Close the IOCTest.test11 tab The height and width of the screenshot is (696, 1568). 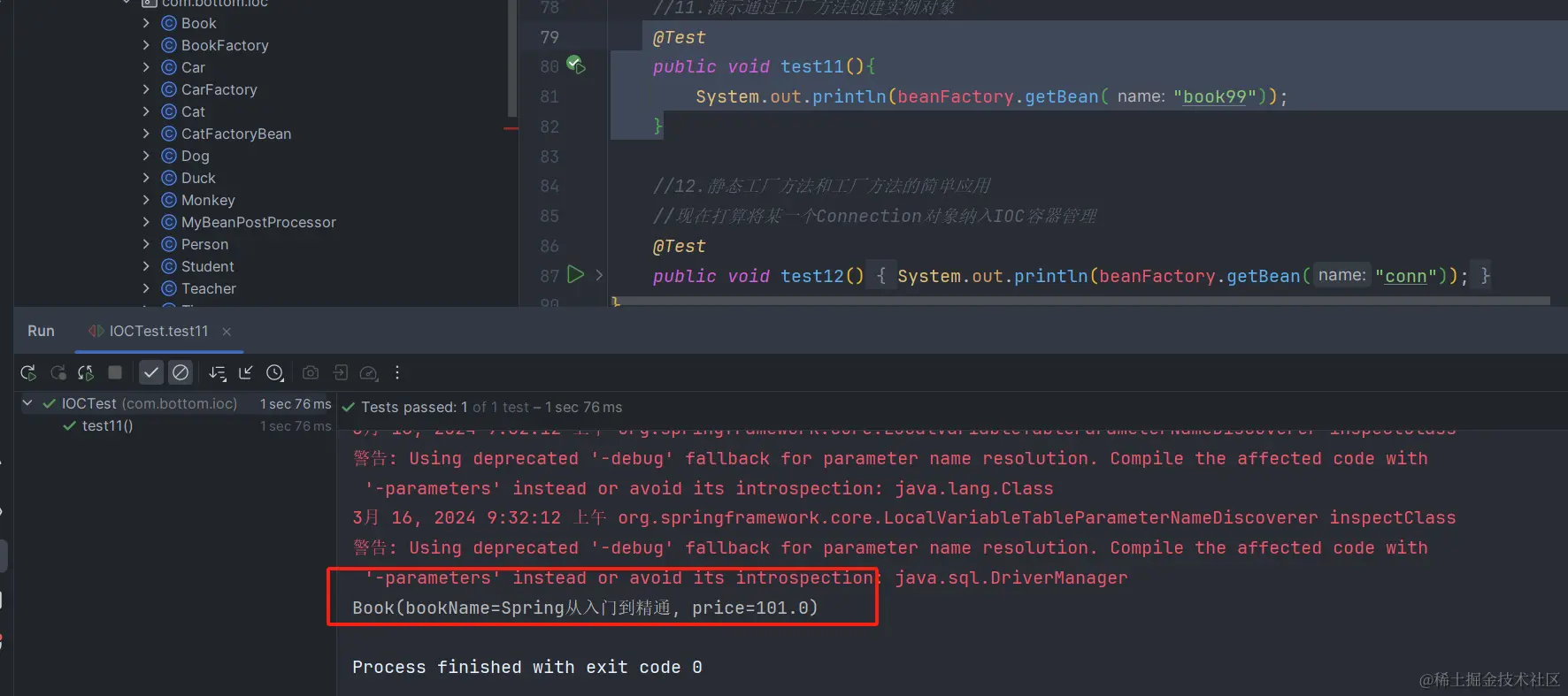[x=227, y=332]
